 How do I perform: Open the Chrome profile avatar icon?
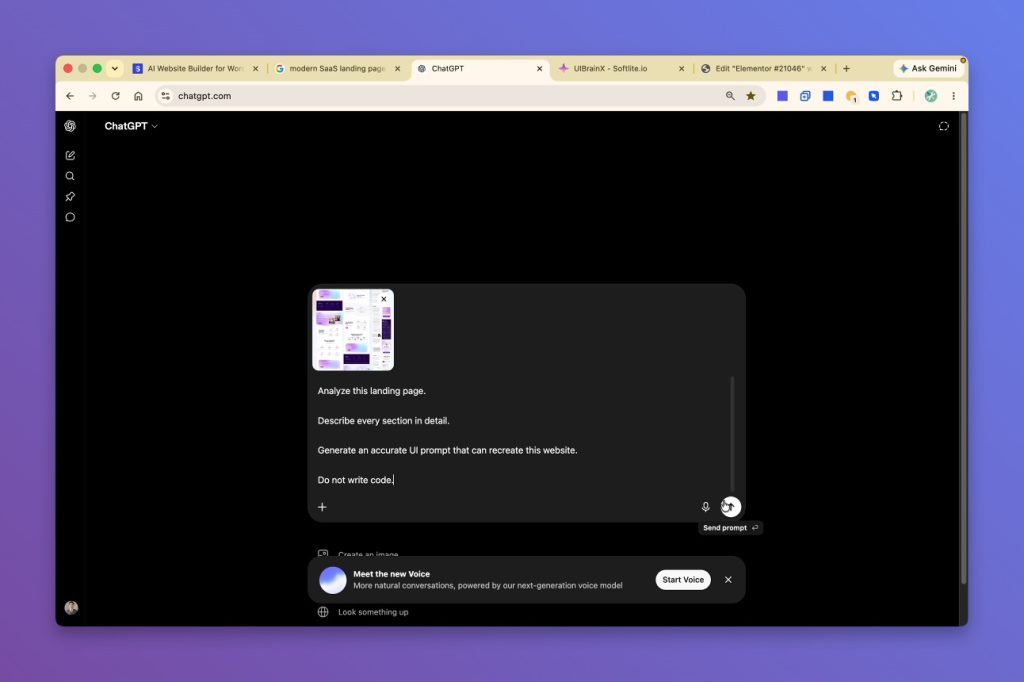931,96
